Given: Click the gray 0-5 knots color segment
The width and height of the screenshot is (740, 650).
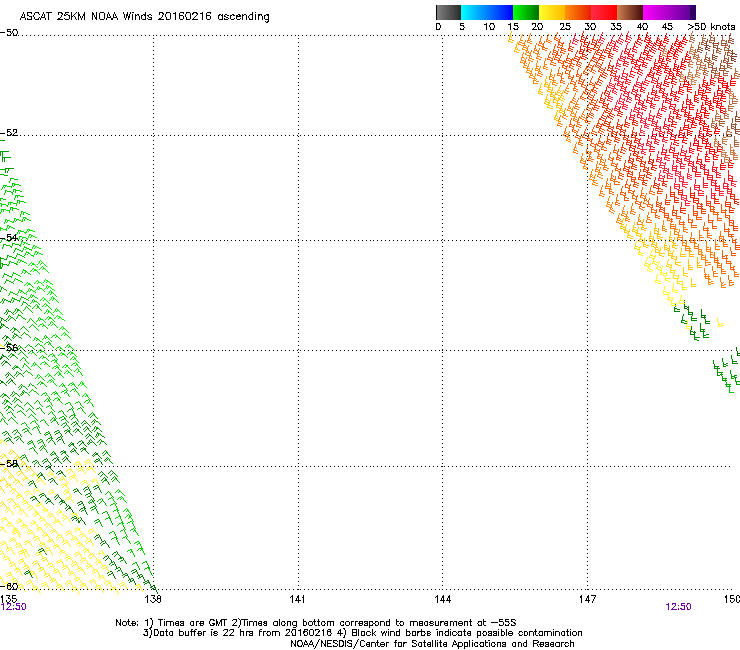Looking at the screenshot, I should click(448, 12).
